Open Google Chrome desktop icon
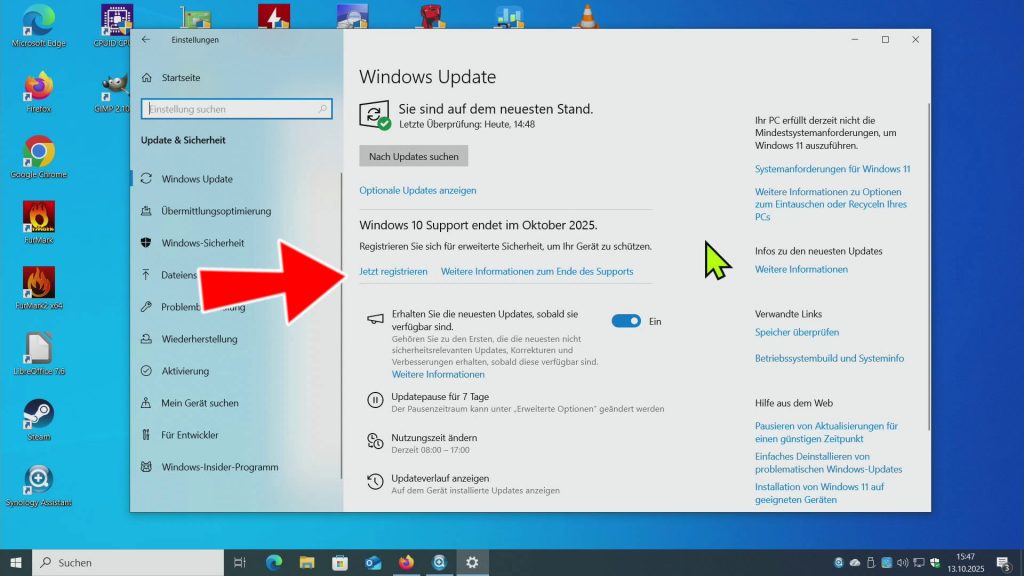The image size is (1024, 576). pos(39,157)
